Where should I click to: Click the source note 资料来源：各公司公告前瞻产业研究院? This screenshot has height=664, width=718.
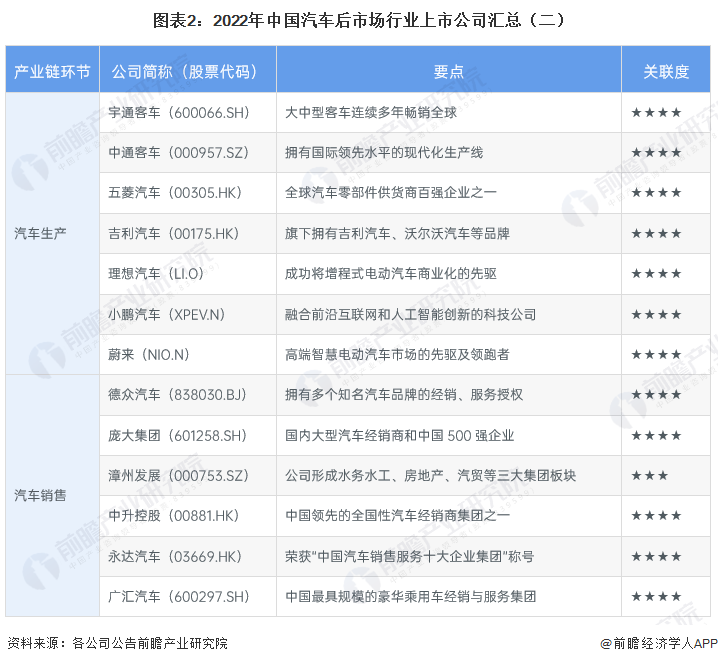[117, 643]
